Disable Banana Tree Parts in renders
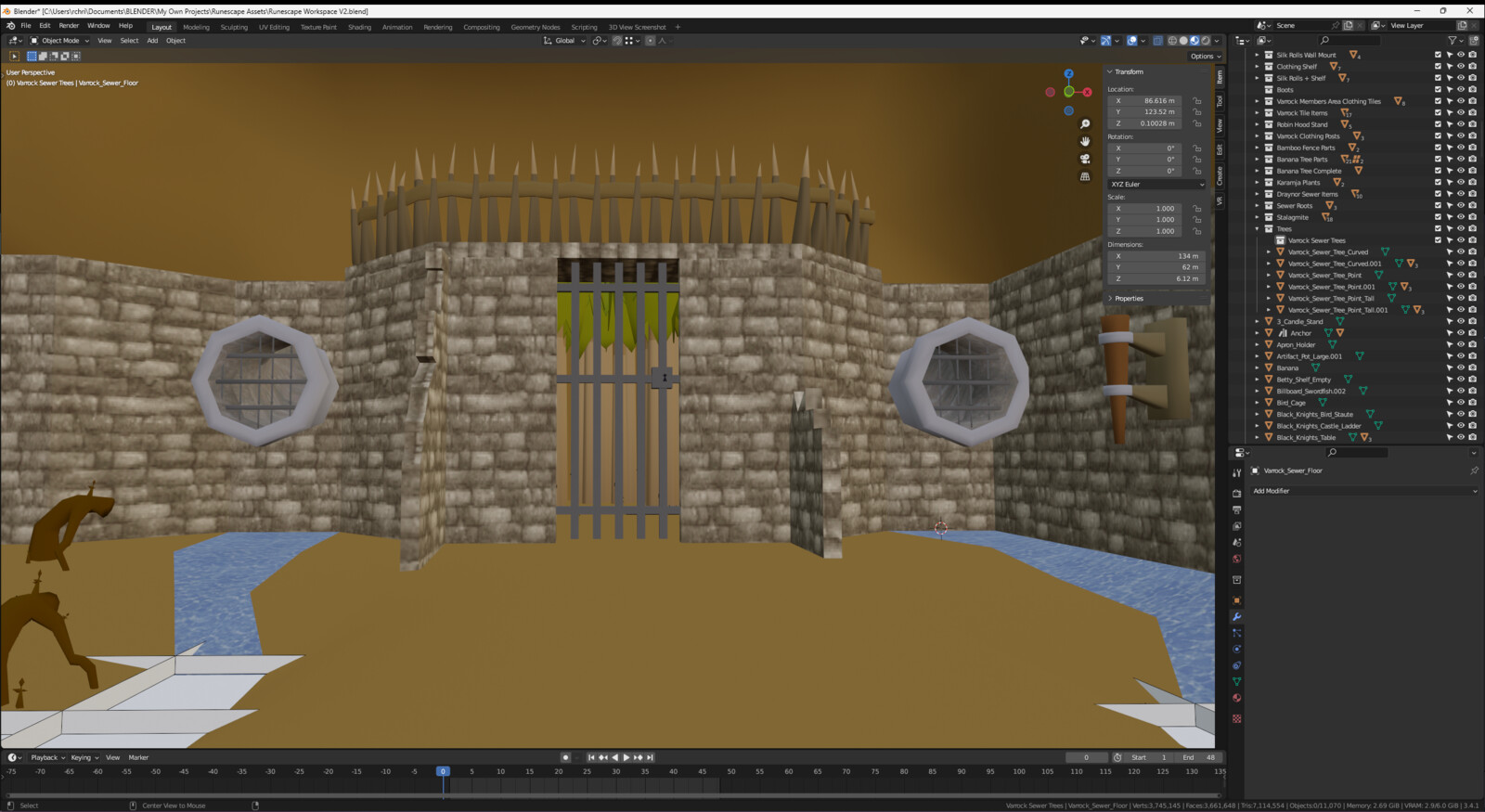 pos(1472,160)
